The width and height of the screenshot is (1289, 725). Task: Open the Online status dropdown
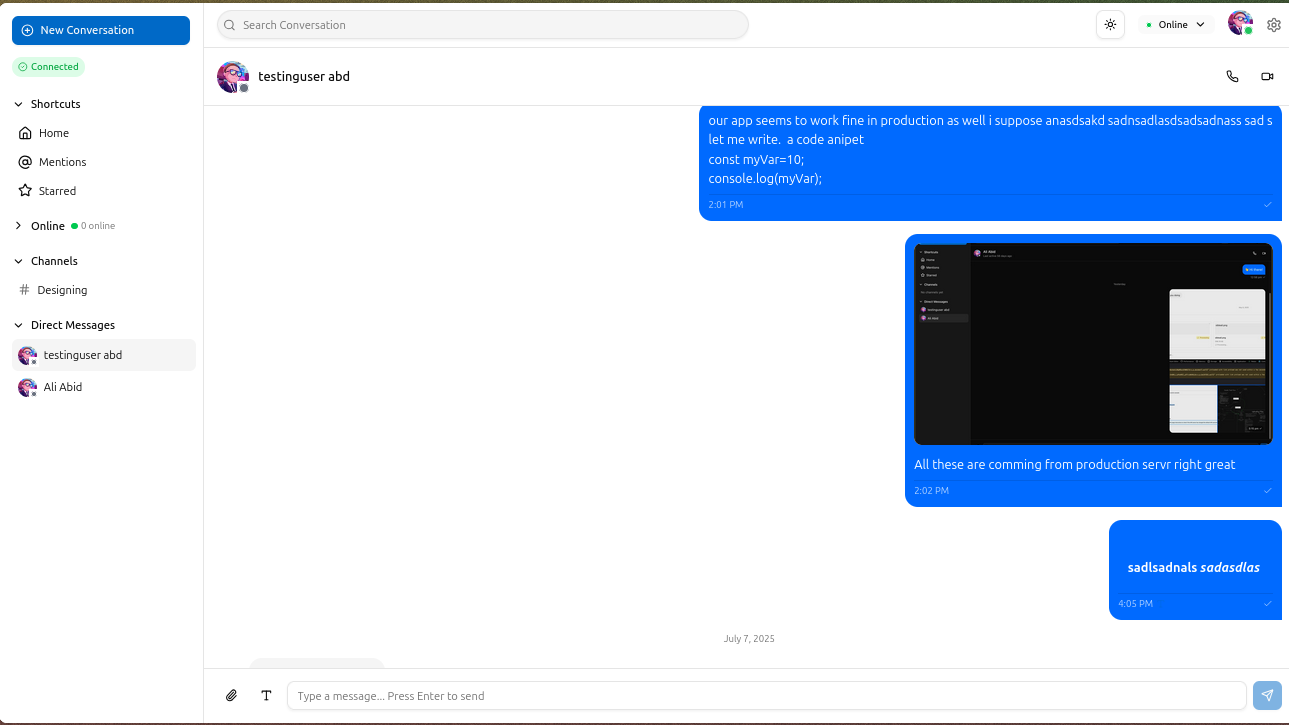click(1175, 25)
